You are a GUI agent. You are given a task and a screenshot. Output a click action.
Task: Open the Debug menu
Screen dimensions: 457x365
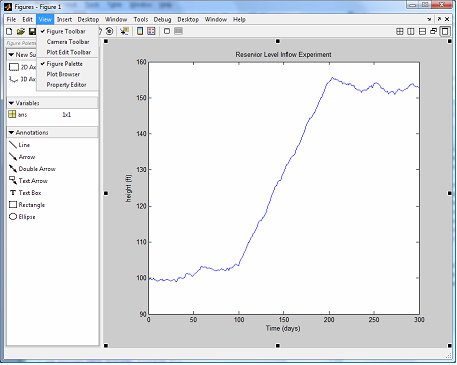pos(162,19)
